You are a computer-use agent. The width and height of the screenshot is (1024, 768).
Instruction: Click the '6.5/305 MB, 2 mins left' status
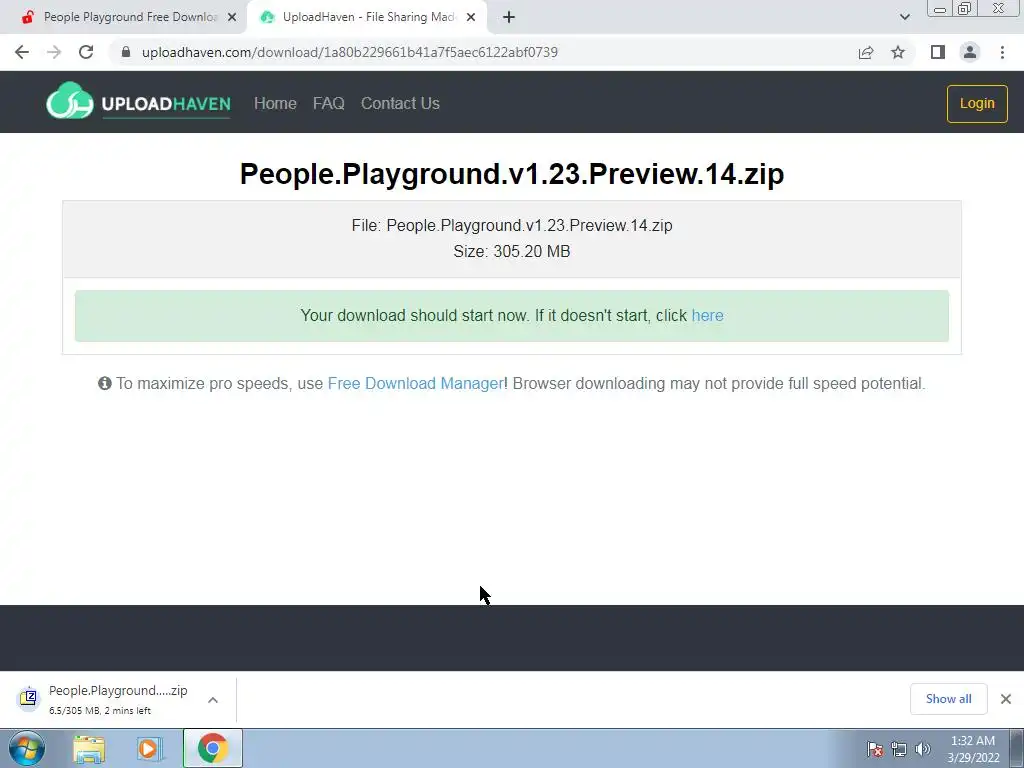pyautogui.click(x=100, y=711)
